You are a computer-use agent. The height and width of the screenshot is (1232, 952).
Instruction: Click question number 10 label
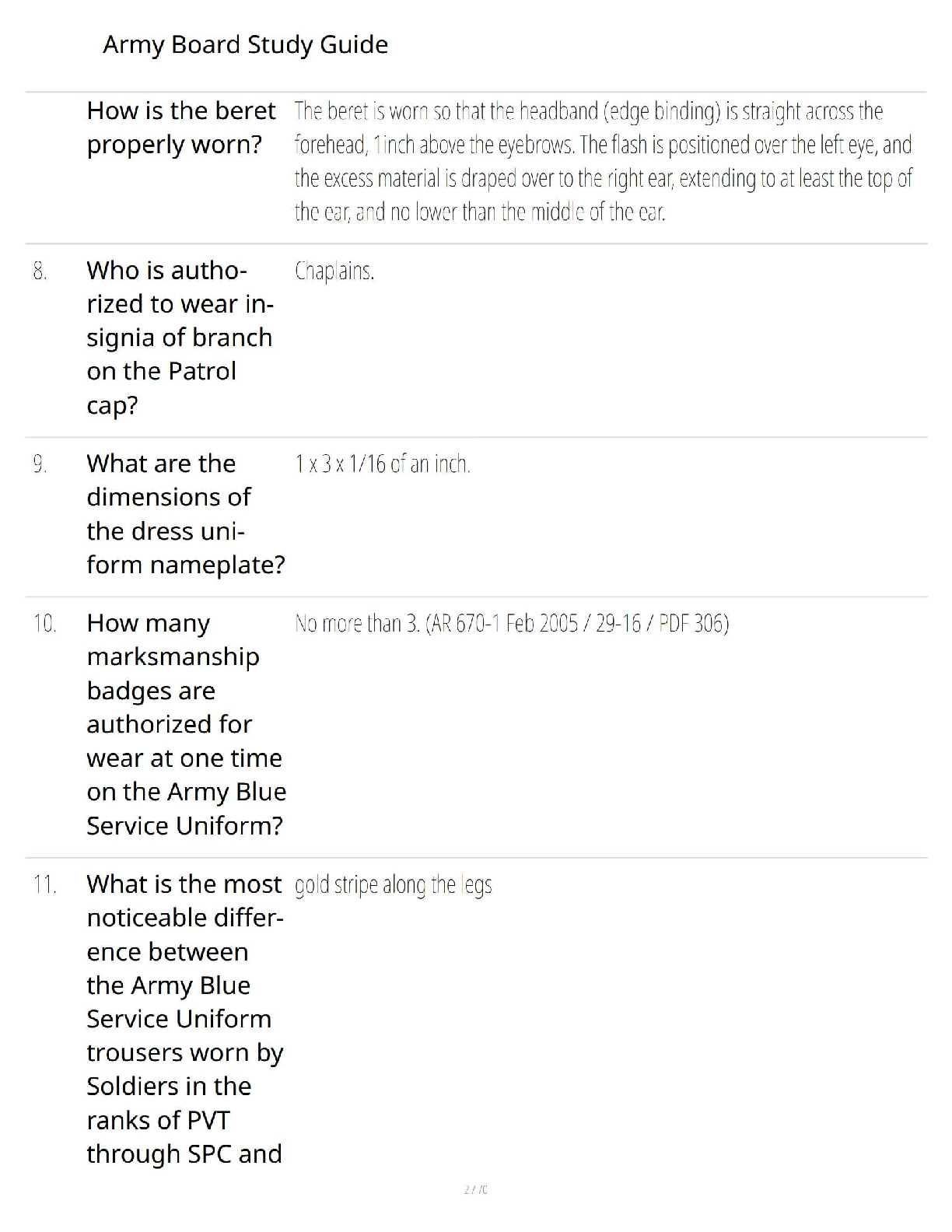click(44, 623)
